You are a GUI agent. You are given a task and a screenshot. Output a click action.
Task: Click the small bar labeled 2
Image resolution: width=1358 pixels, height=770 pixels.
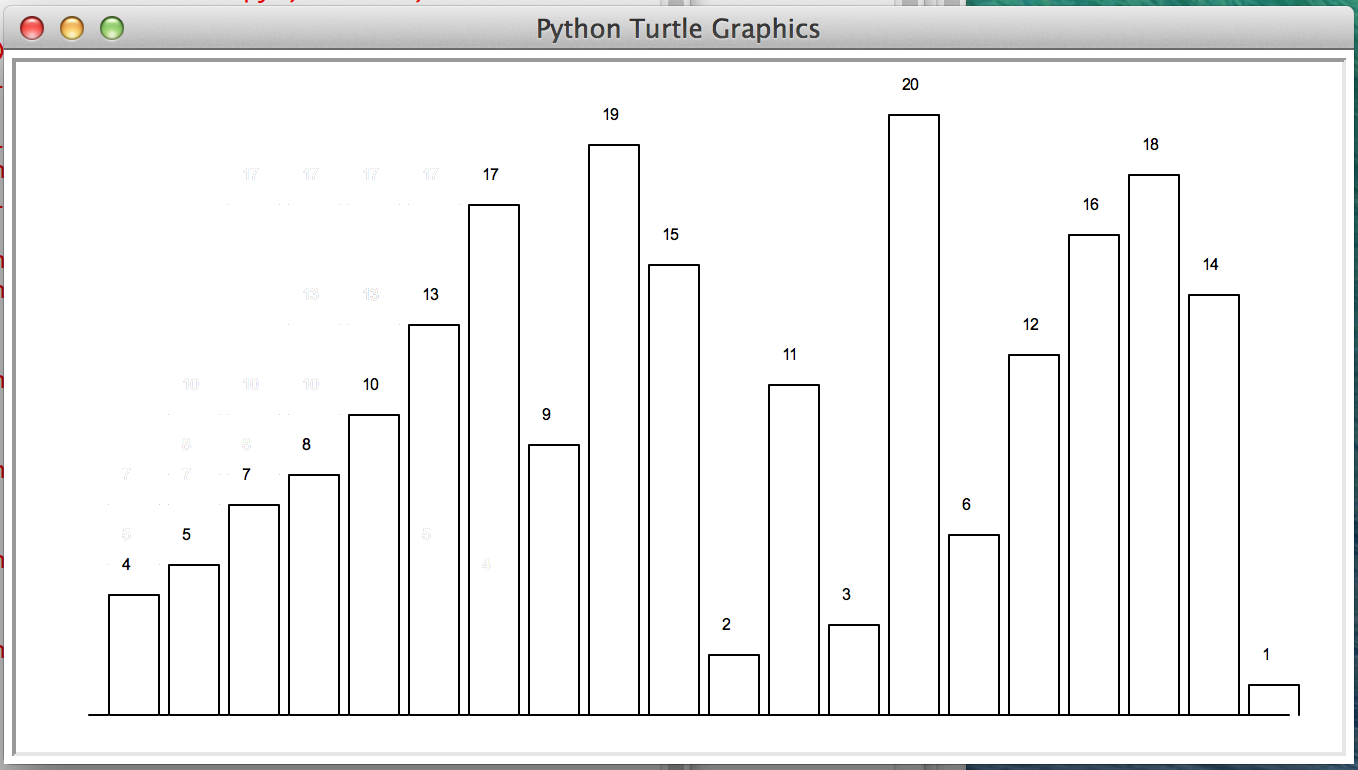(x=734, y=685)
